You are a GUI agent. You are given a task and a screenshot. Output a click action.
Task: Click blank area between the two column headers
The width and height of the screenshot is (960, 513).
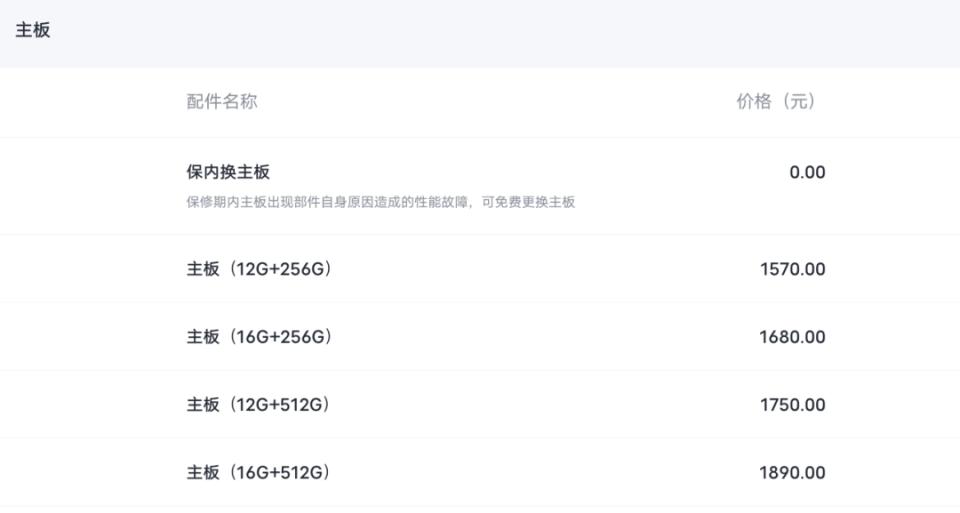[x=496, y=102]
